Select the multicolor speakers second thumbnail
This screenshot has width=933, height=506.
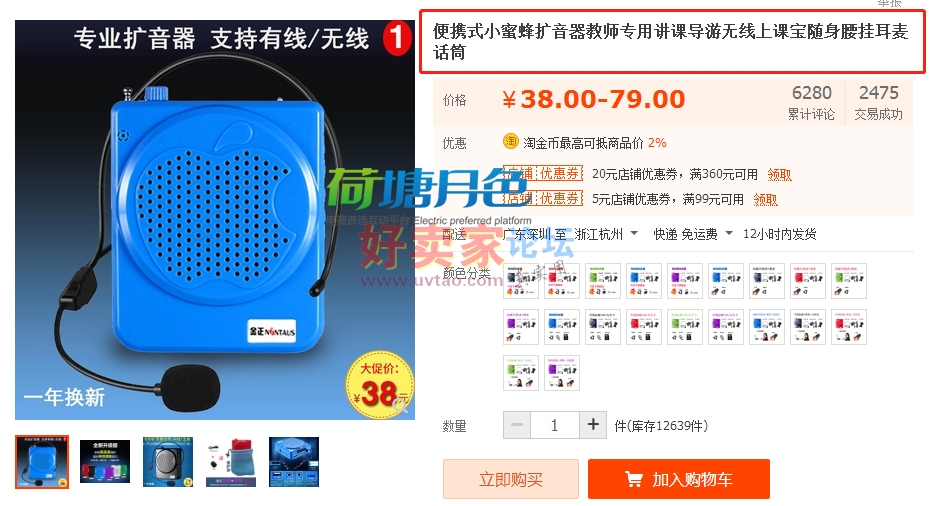pyautogui.click(x=105, y=462)
